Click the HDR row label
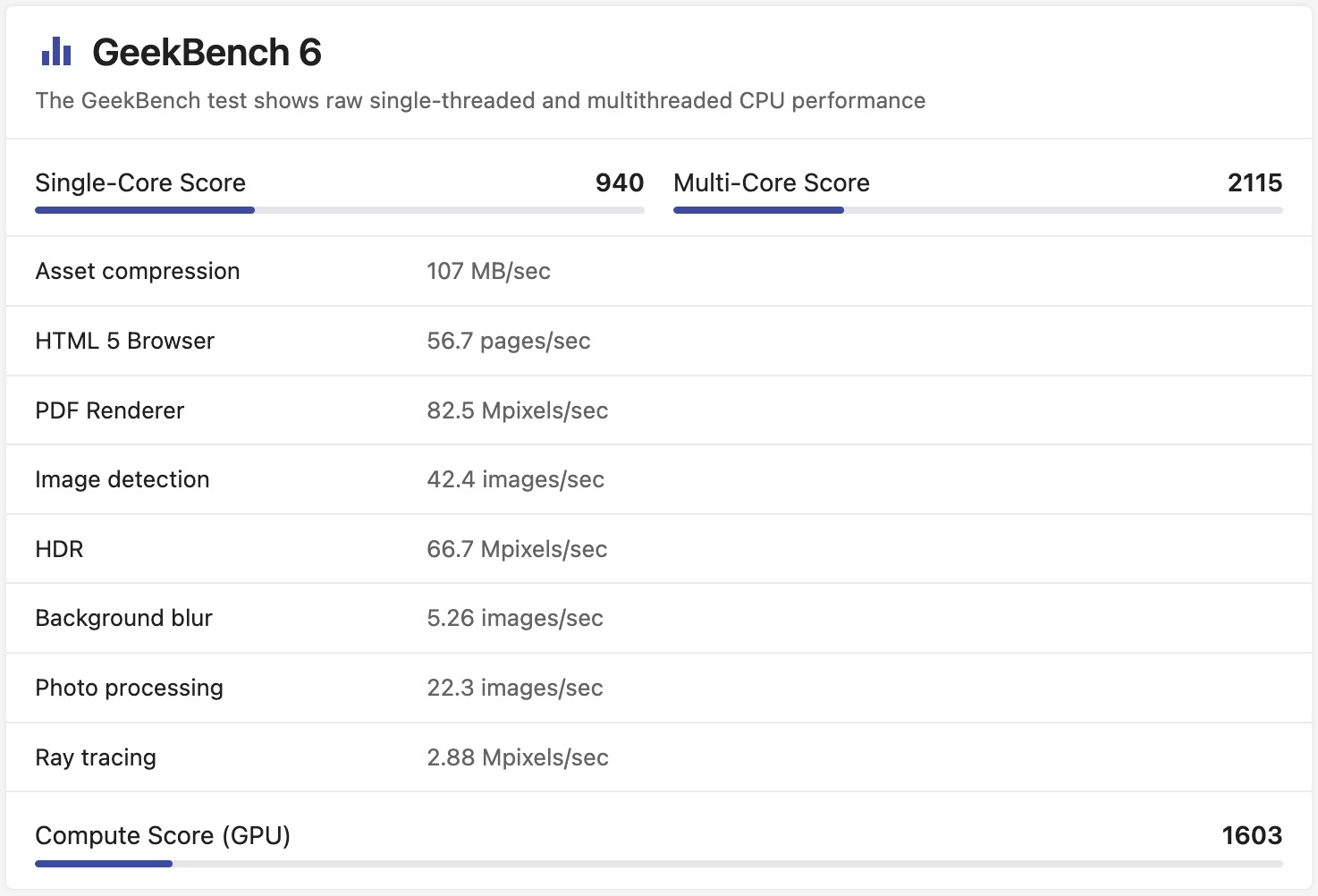The width and height of the screenshot is (1318, 896). click(x=59, y=549)
